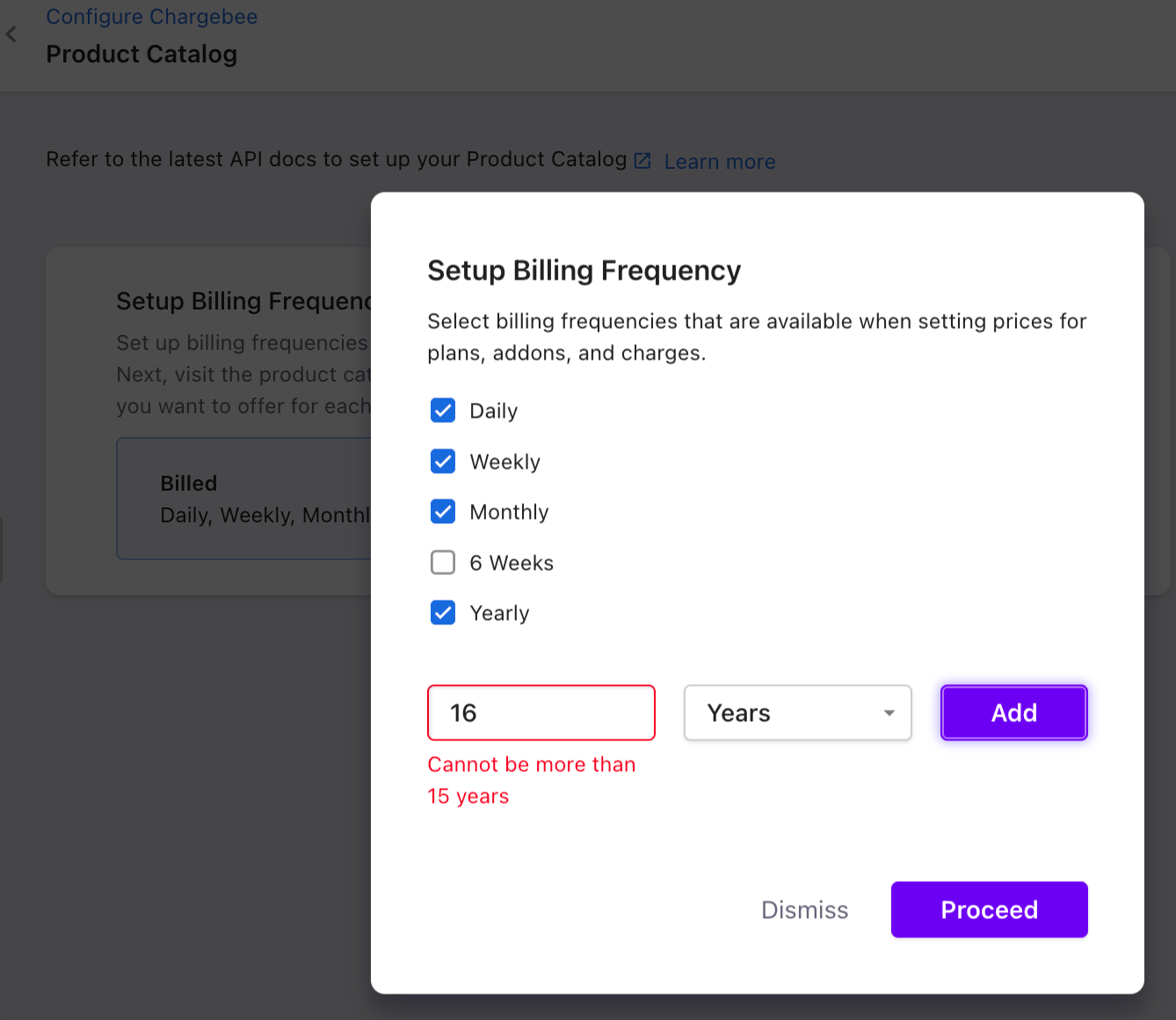Focus the frequency number field showing 16
Image resolution: width=1176 pixels, height=1020 pixels.
coord(541,713)
